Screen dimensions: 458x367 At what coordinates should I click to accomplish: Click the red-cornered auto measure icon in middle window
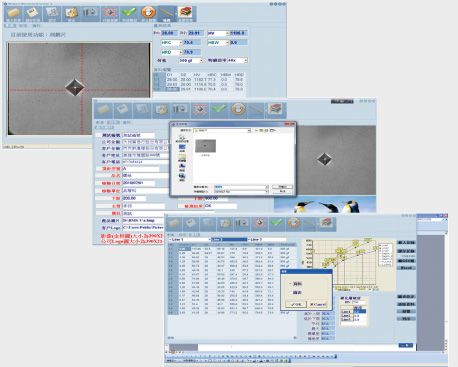coord(199,110)
